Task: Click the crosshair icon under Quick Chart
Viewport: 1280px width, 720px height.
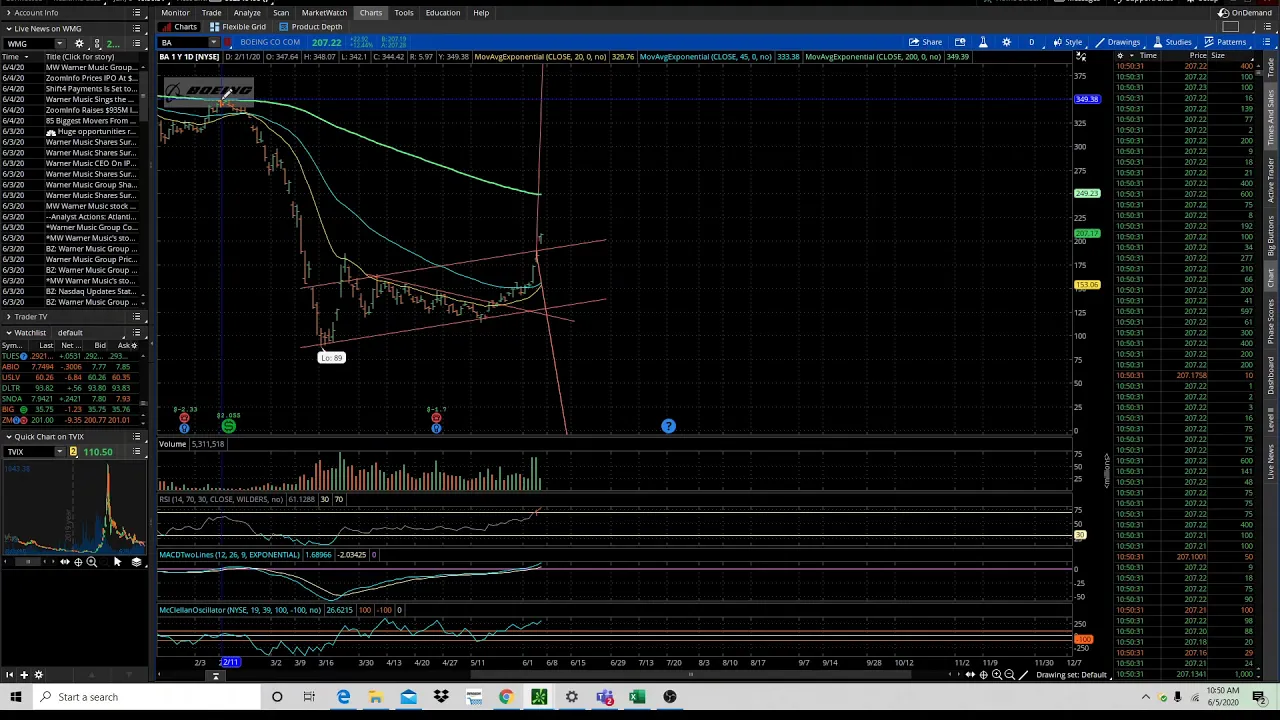Action: [78, 562]
